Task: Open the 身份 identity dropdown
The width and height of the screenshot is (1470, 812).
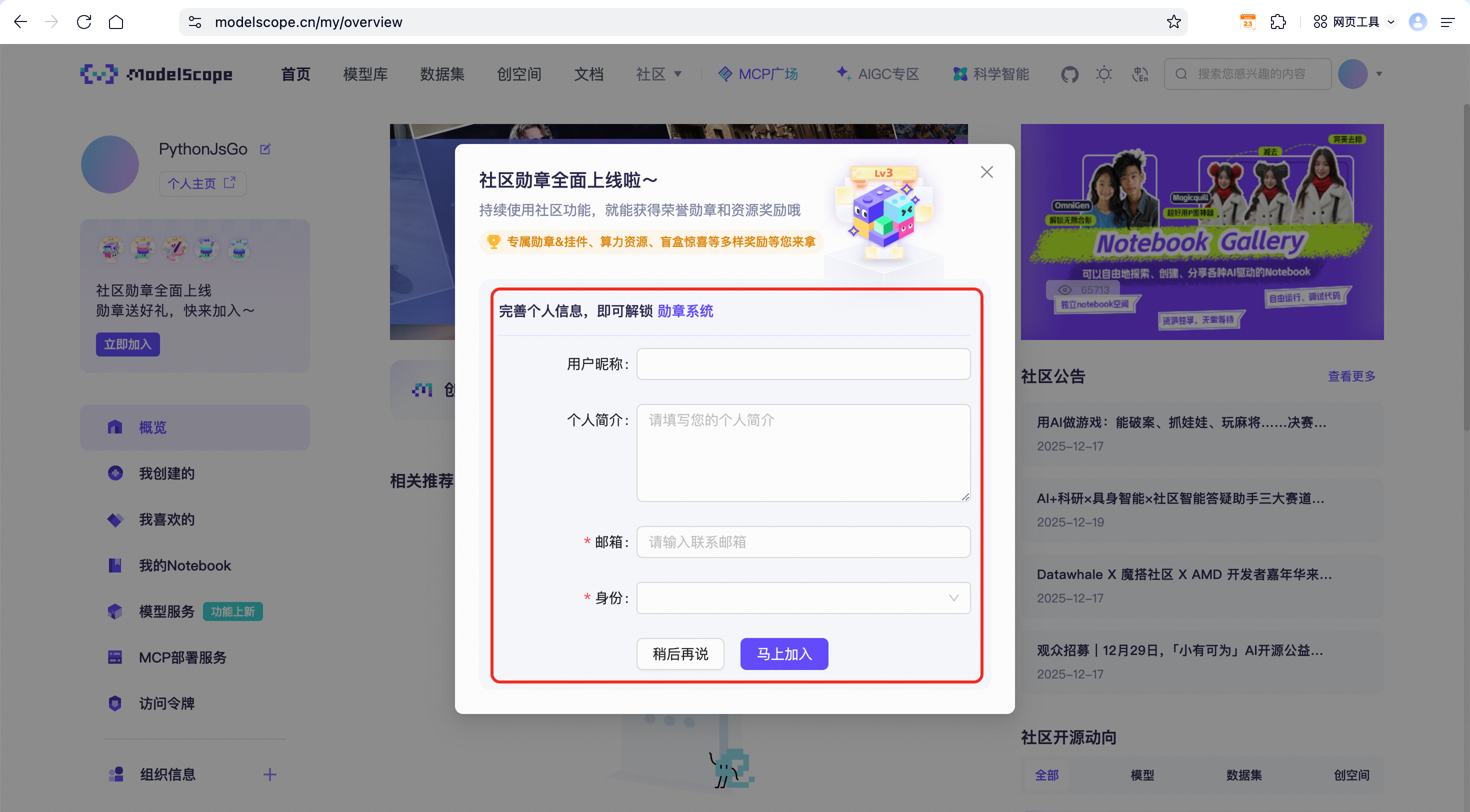Action: 803,598
